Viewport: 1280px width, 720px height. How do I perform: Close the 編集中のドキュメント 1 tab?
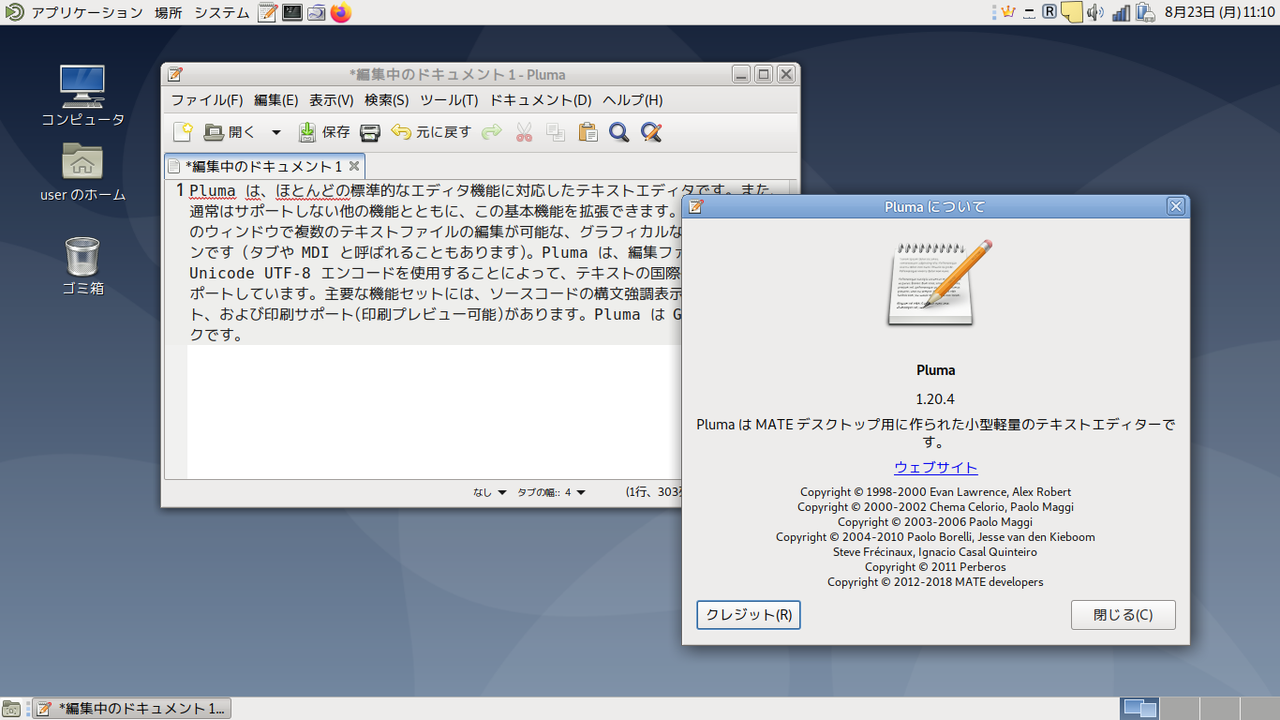354,166
